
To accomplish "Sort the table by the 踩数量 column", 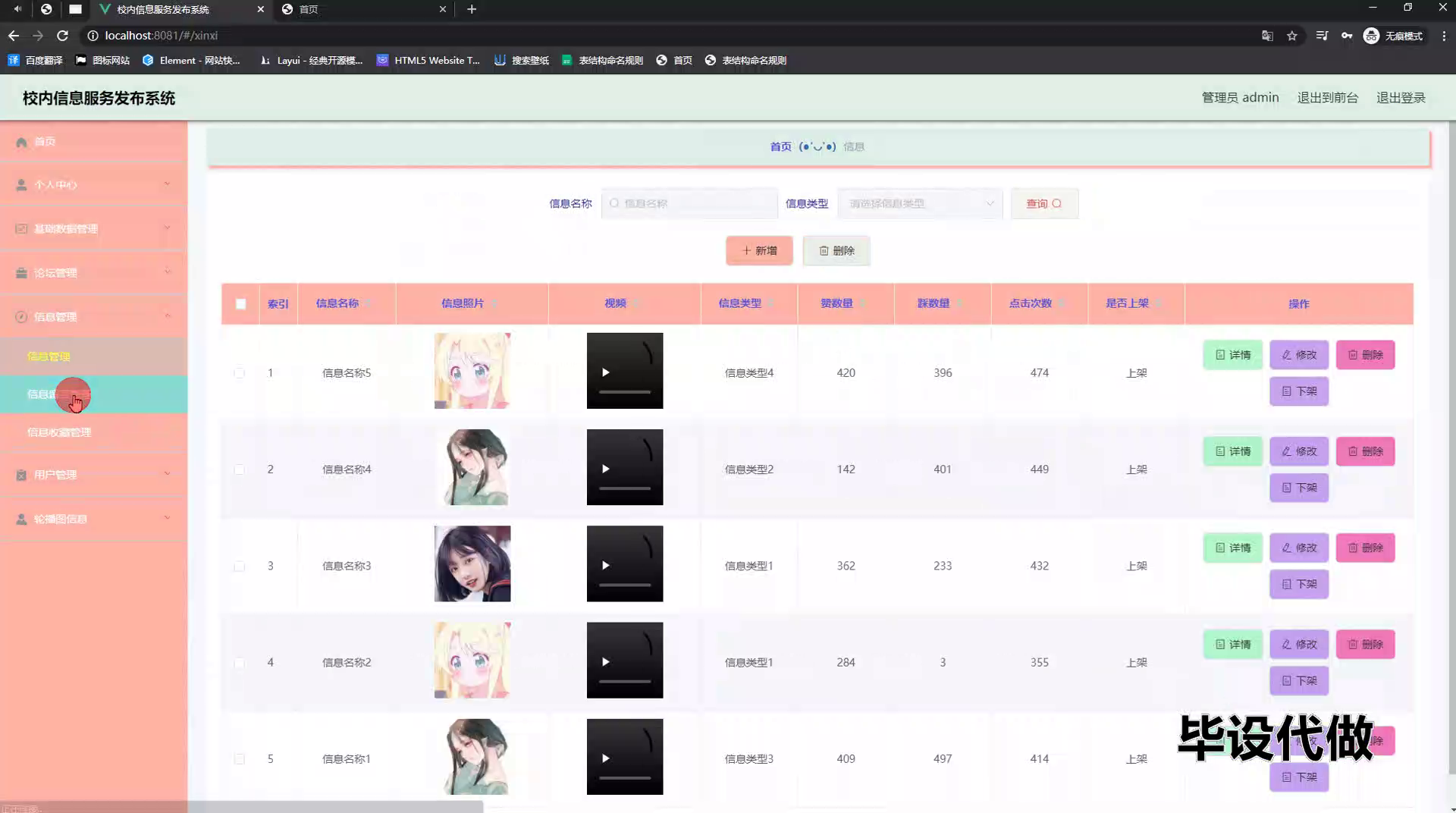I will coord(960,303).
